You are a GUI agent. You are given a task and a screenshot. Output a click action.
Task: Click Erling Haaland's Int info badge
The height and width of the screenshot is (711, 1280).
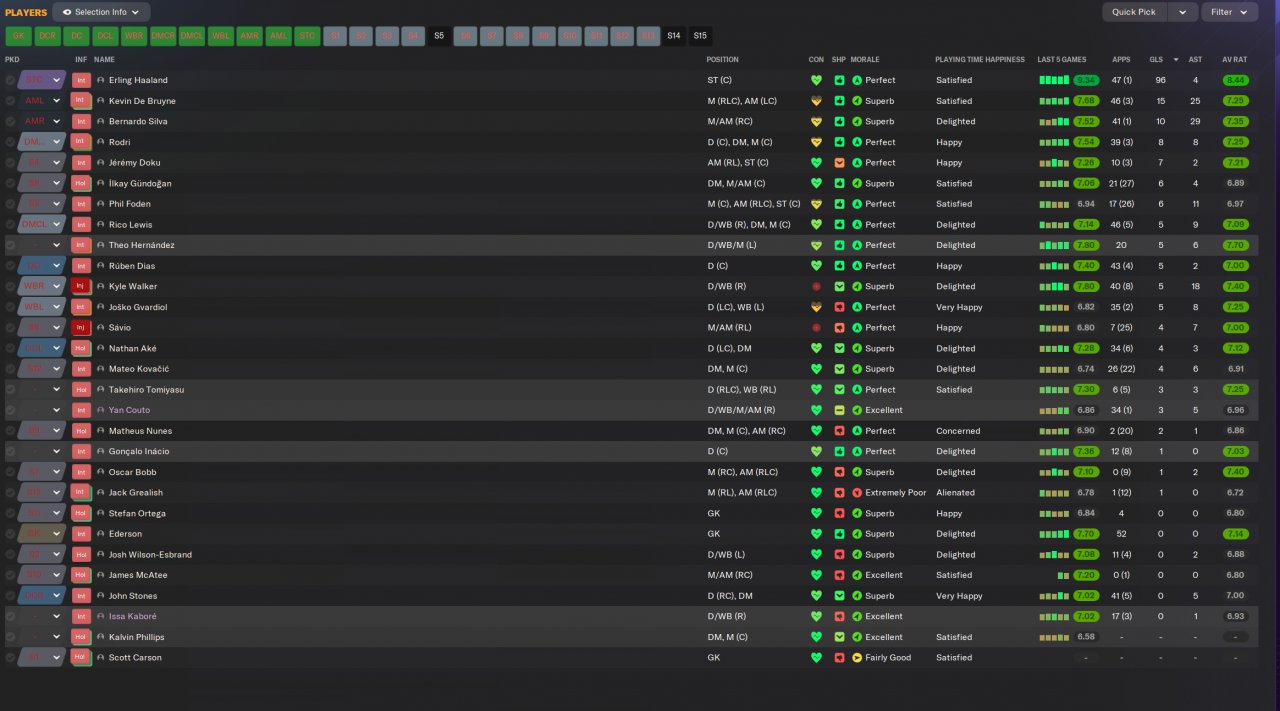click(82, 80)
